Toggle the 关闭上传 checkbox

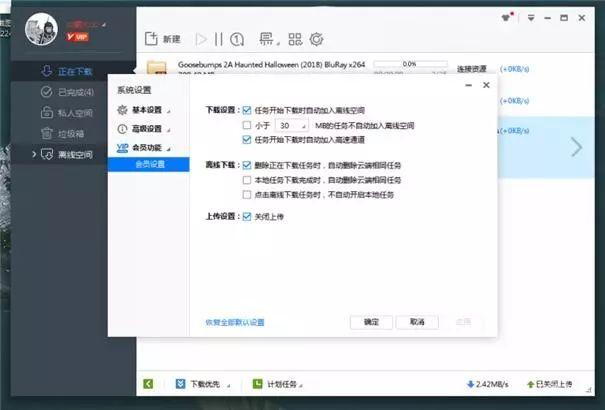pos(247,217)
